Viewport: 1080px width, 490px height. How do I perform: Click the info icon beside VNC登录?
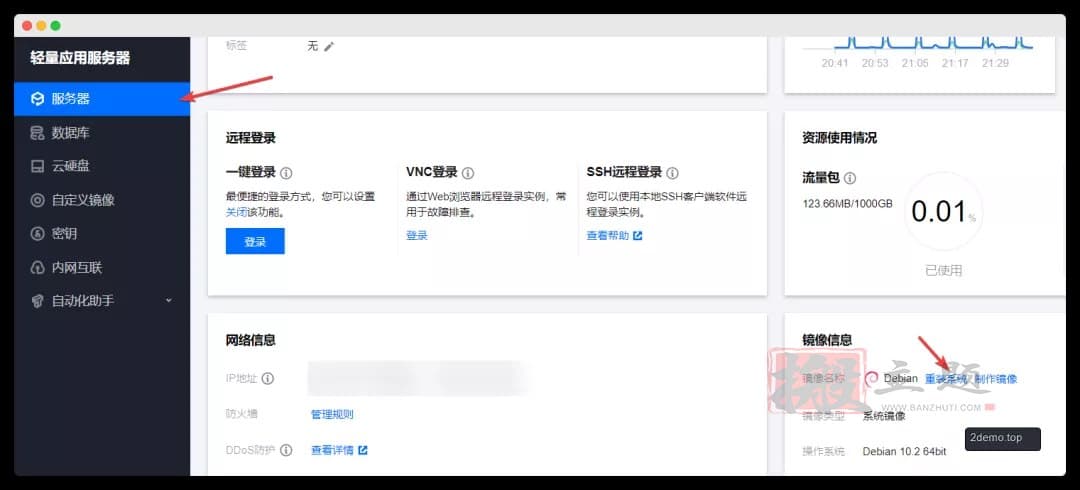click(x=468, y=173)
